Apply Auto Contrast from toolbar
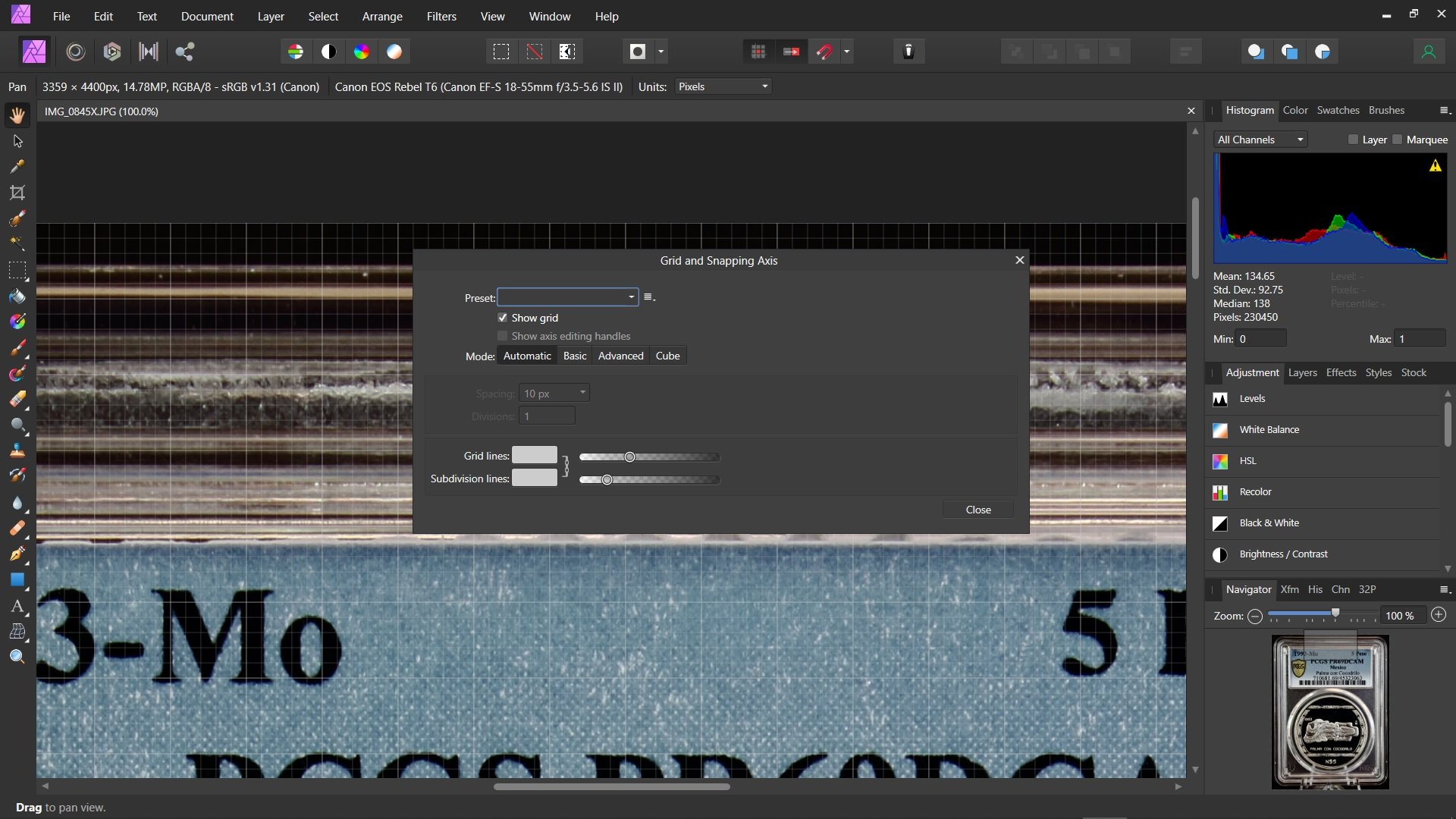Image resolution: width=1456 pixels, height=819 pixels. (x=329, y=52)
